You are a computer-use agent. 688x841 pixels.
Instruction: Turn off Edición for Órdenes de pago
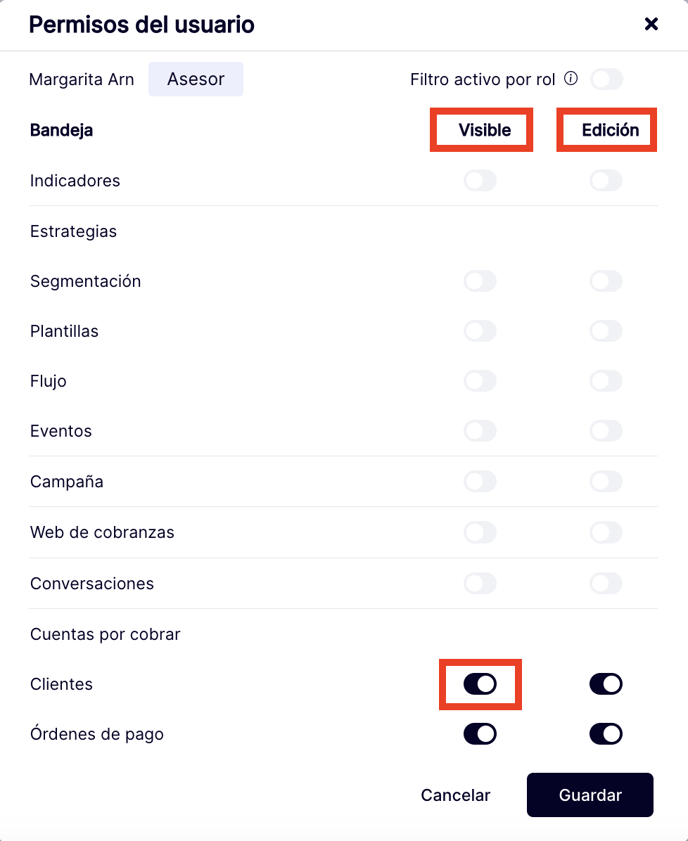[x=606, y=734]
